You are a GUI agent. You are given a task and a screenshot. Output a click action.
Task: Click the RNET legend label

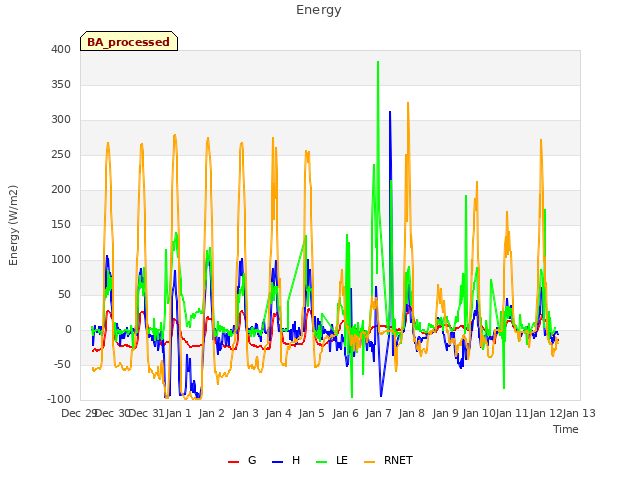click(398, 460)
